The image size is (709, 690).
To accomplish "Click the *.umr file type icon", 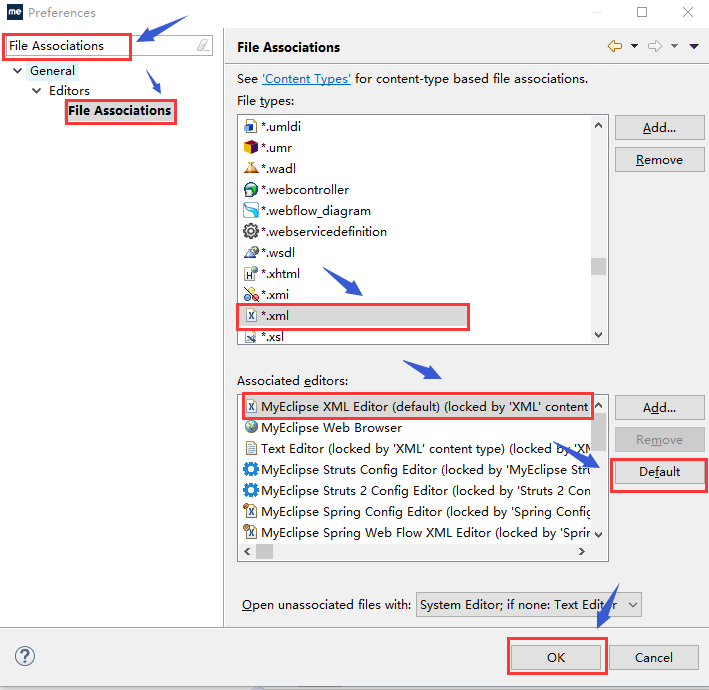I will coord(251,147).
